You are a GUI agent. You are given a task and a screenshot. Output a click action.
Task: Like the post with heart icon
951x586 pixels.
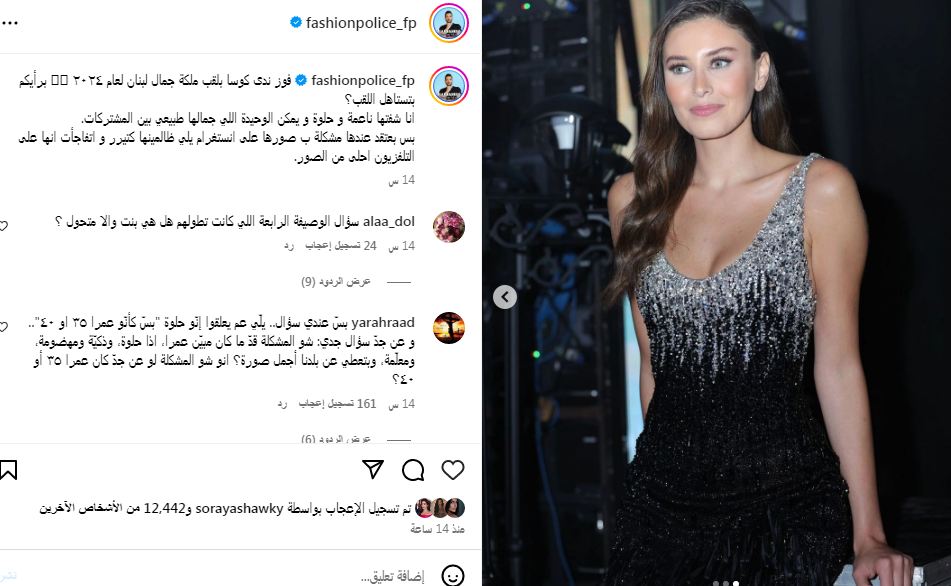click(x=452, y=470)
